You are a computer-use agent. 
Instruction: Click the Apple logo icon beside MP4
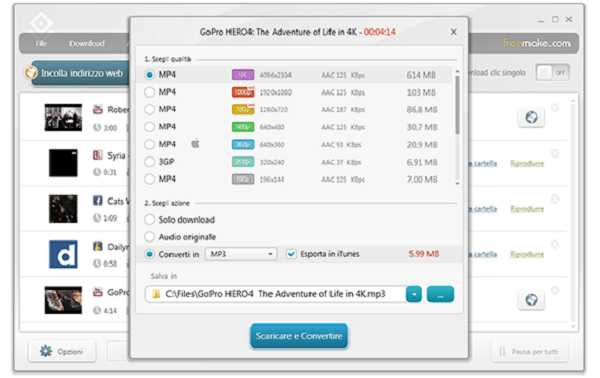195,144
